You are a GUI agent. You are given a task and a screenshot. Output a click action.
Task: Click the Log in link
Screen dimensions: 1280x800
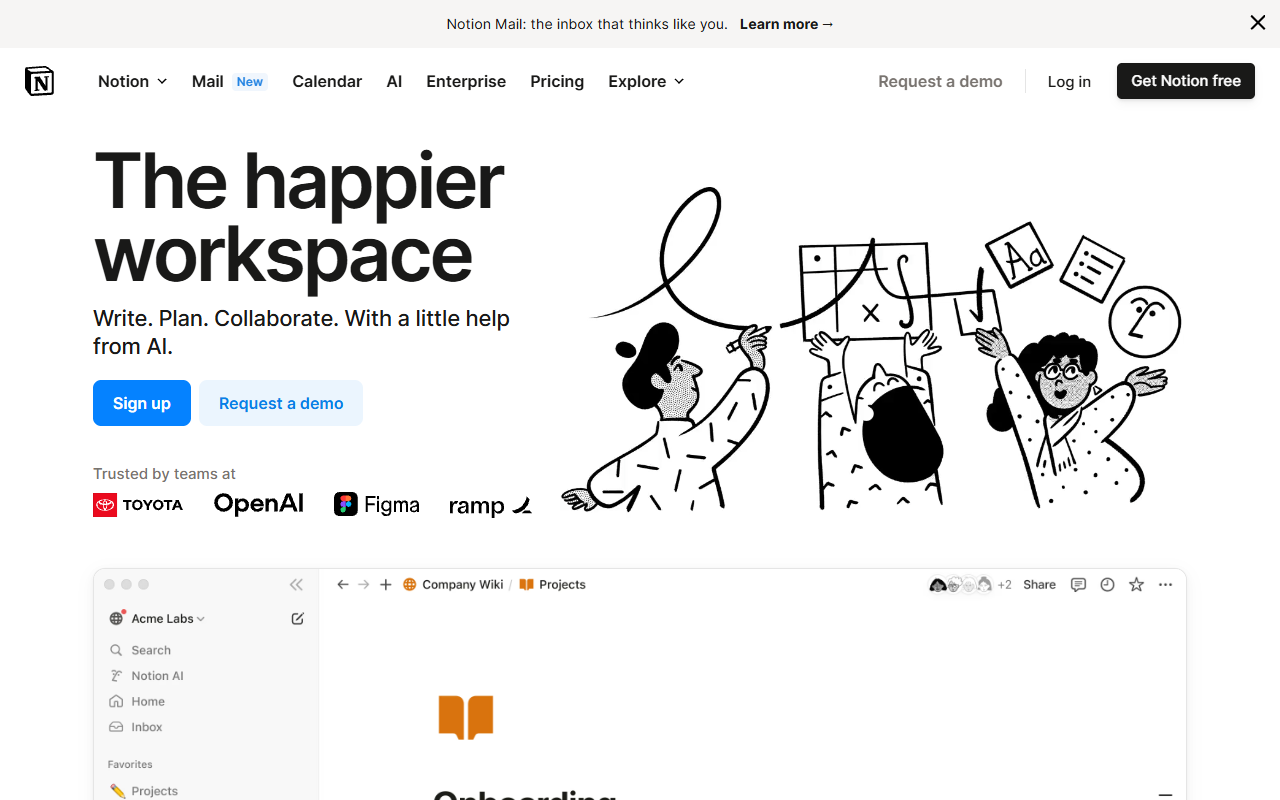[x=1069, y=81]
